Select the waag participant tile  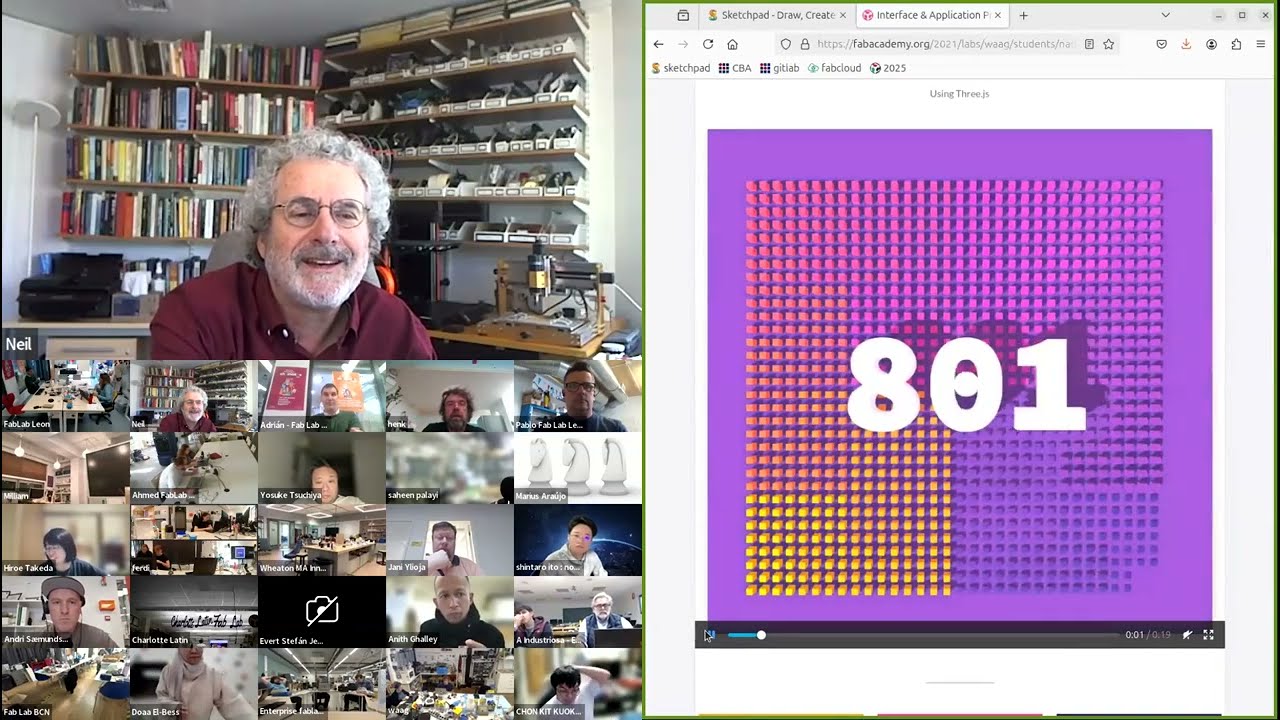[449, 684]
